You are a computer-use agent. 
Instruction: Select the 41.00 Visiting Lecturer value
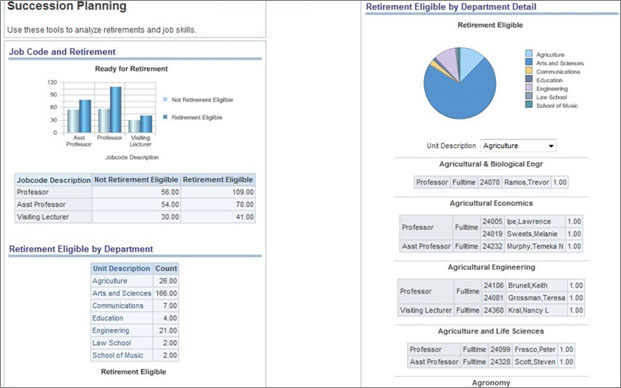click(245, 217)
